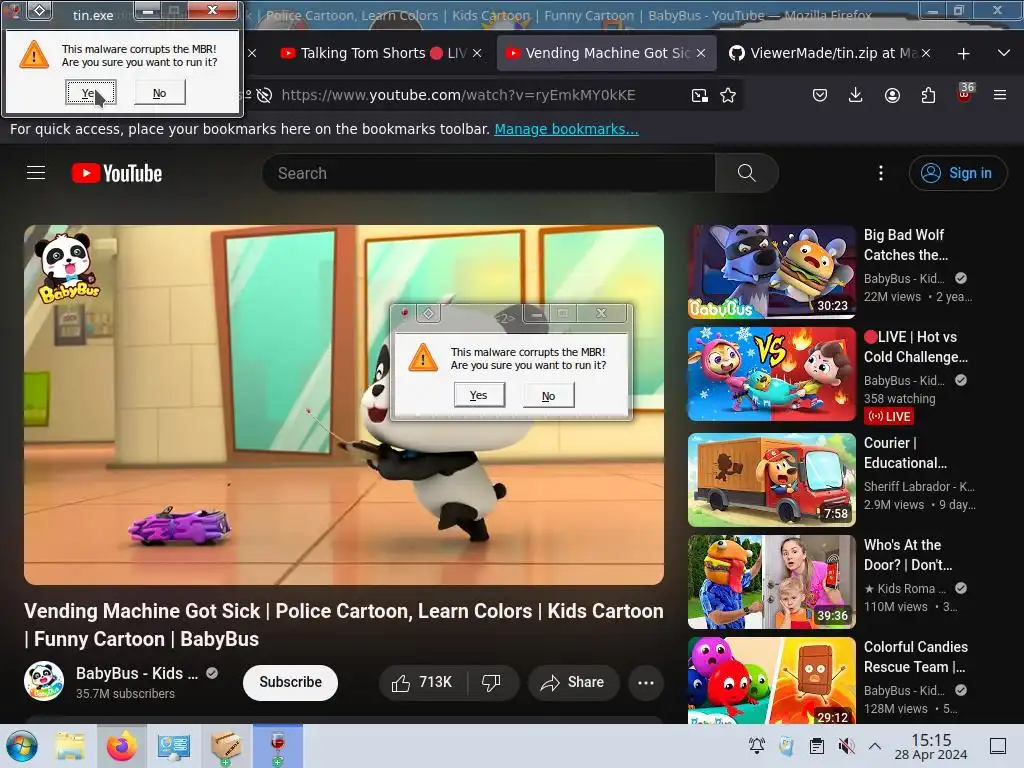Open the clipboard tray icon
The image size is (1024, 768).
(x=816, y=746)
